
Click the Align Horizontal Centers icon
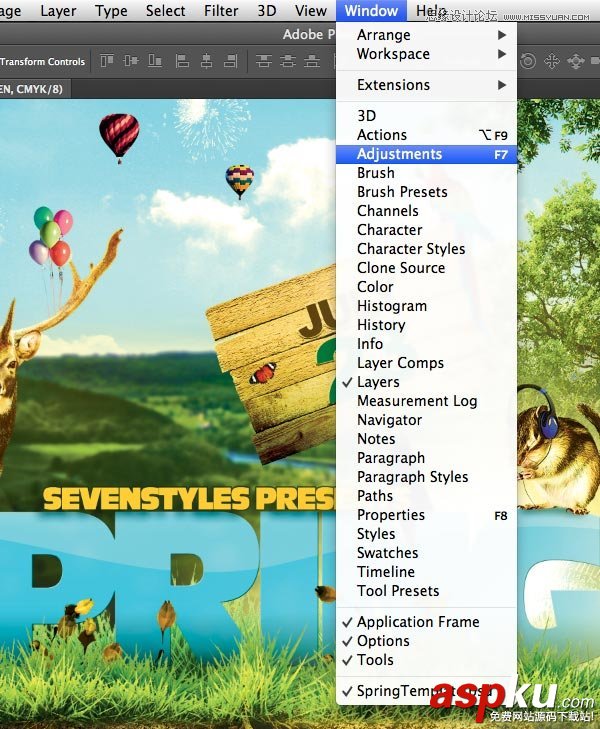click(206, 61)
